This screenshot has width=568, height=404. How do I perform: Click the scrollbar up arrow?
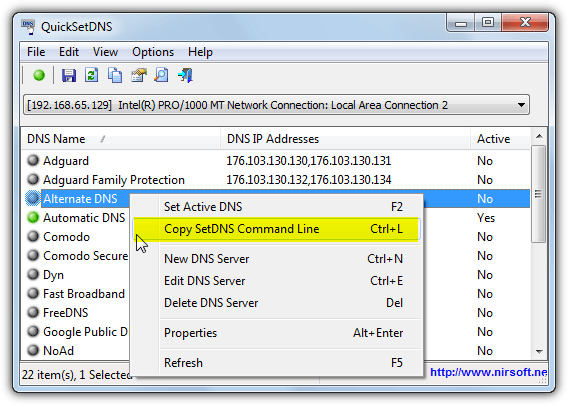coord(539,136)
